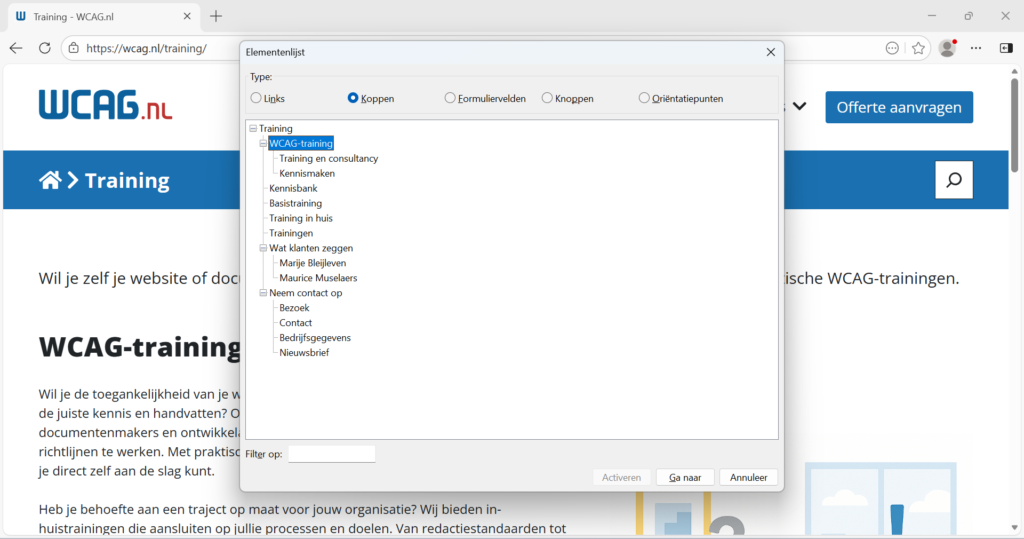Click the address bar options circle icon
This screenshot has width=1024, height=539.
point(892,48)
